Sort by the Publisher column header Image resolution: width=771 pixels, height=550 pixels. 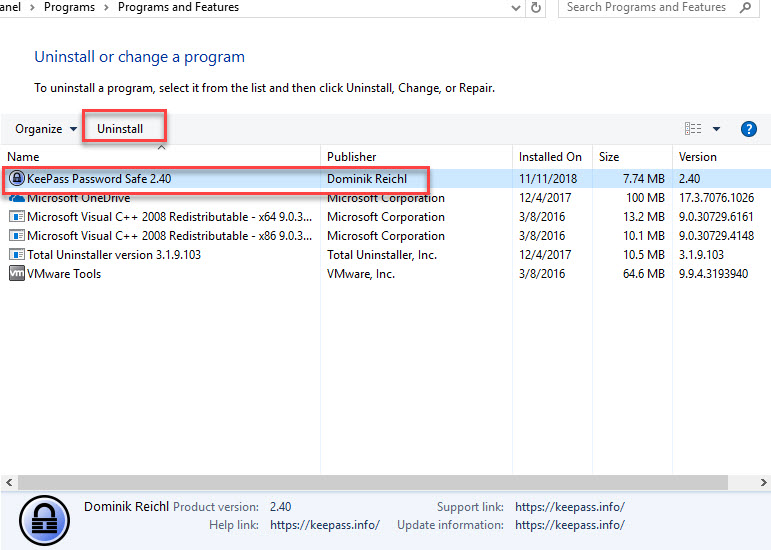tap(416, 157)
